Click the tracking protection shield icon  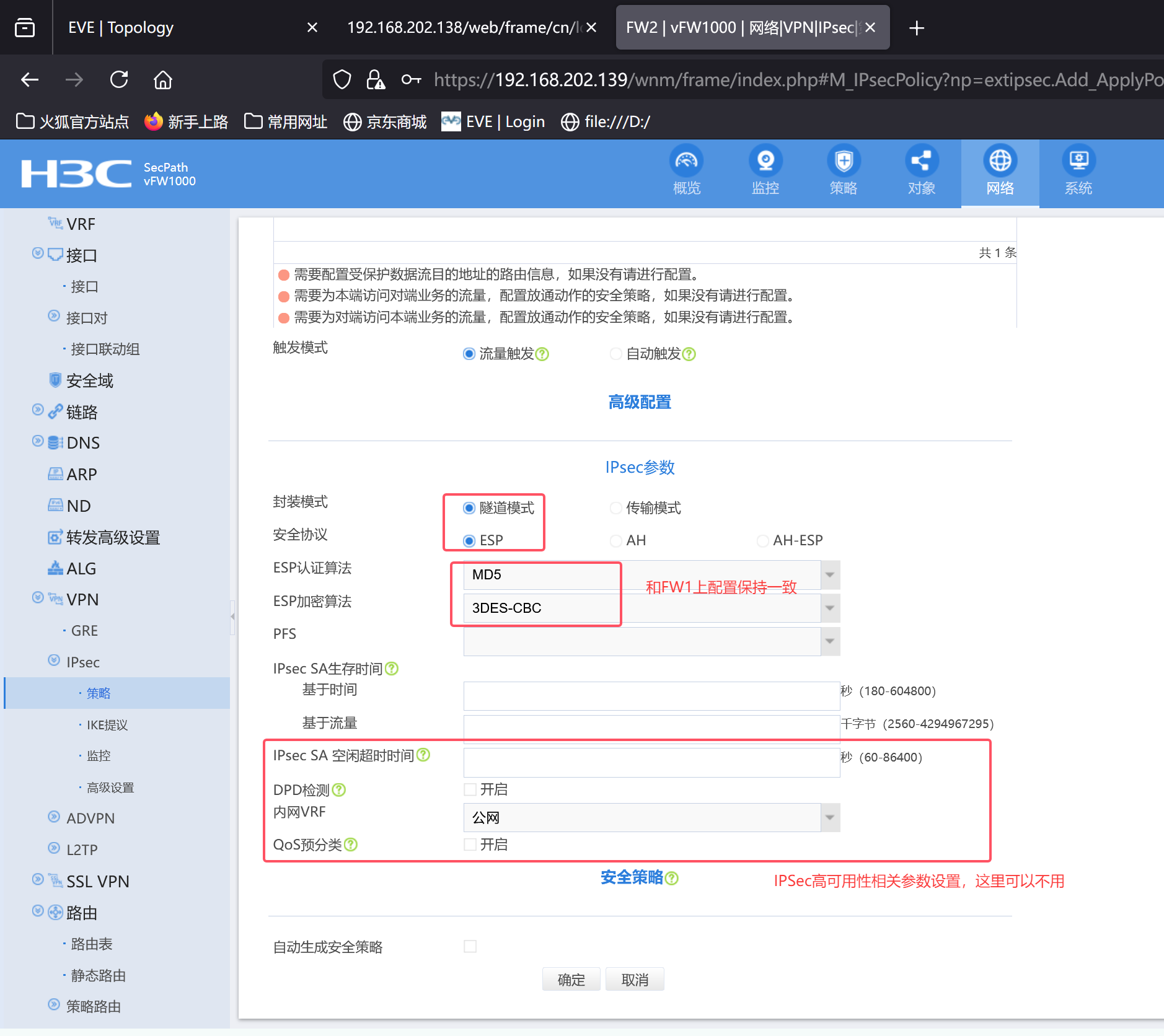click(342, 79)
